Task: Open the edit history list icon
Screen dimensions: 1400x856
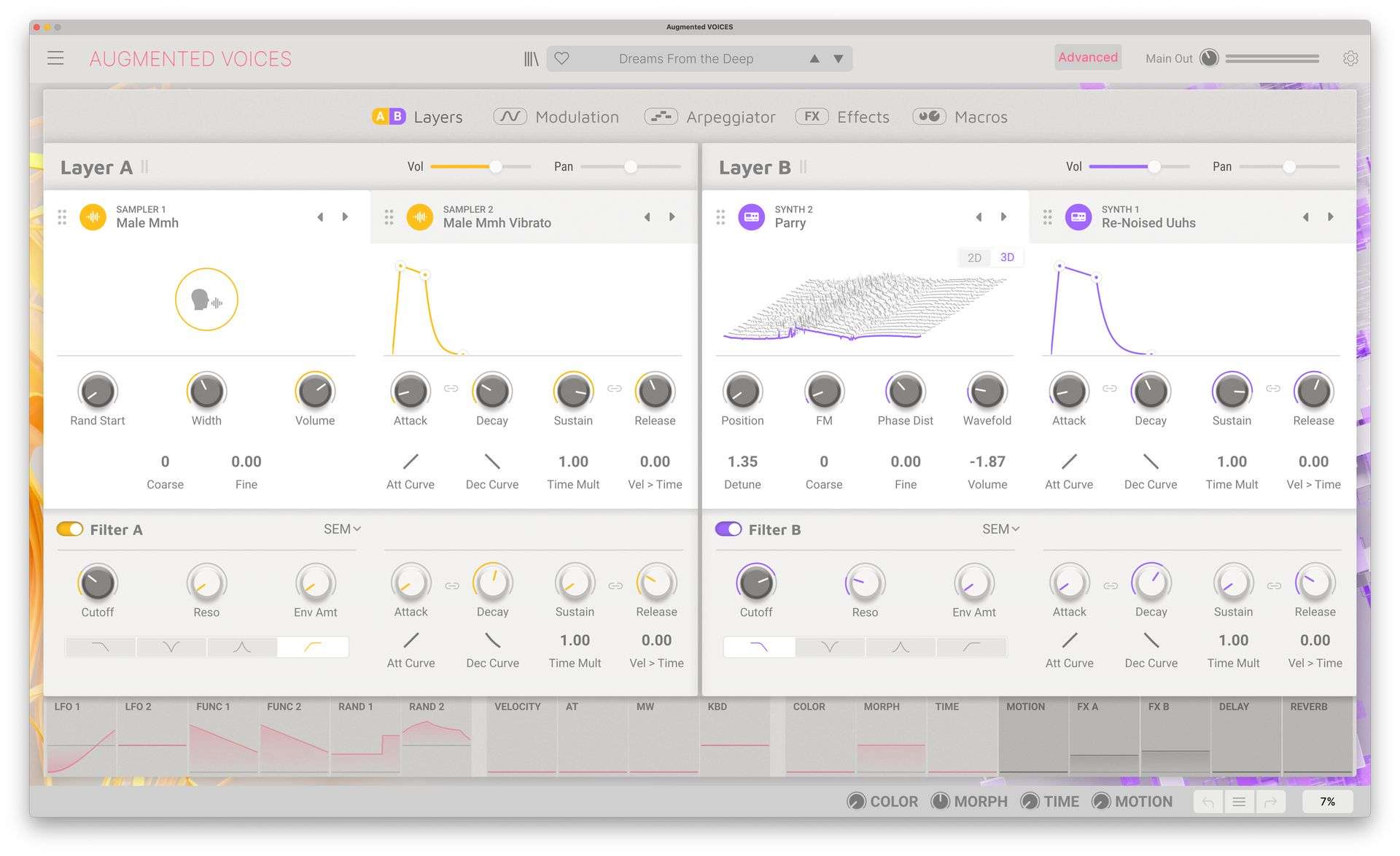Action: (x=1239, y=802)
